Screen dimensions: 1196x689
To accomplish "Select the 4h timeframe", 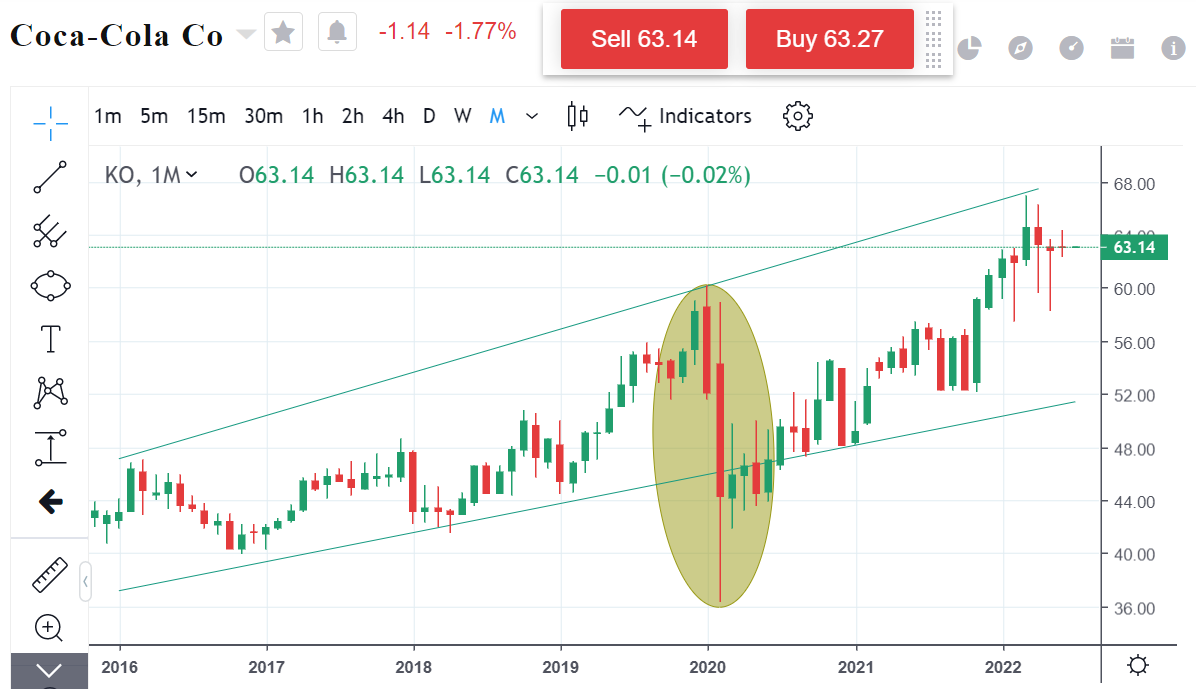I will [x=393, y=116].
